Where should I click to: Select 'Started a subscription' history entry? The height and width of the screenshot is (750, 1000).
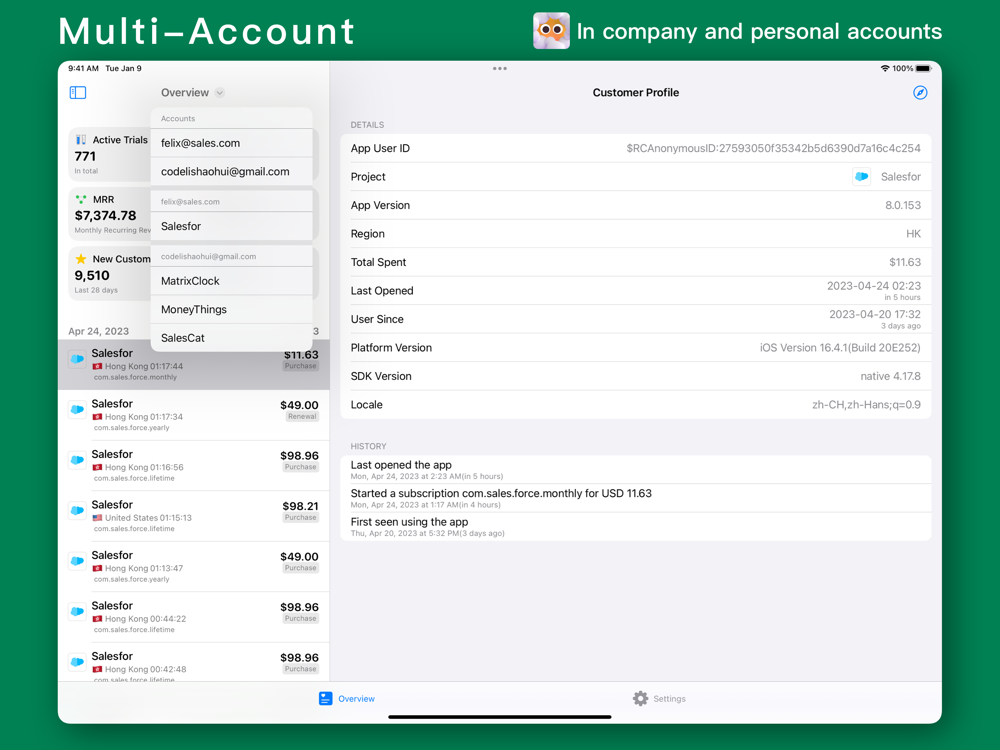pos(636,498)
